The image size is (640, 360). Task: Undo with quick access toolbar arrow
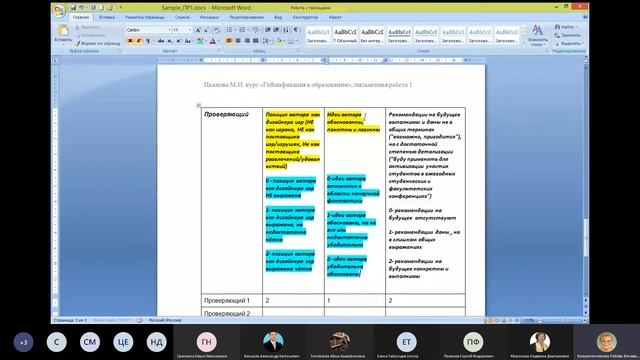(82, 7)
